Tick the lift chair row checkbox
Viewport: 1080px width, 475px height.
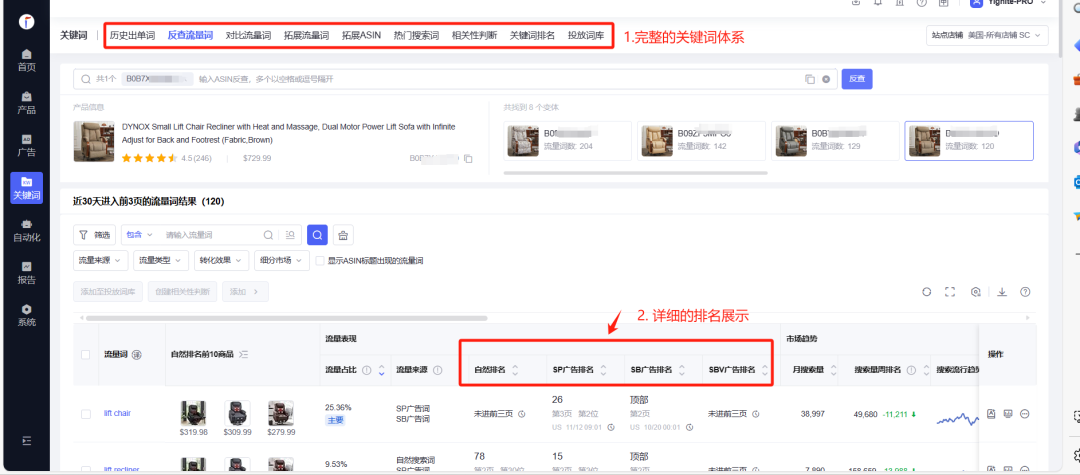(x=85, y=414)
